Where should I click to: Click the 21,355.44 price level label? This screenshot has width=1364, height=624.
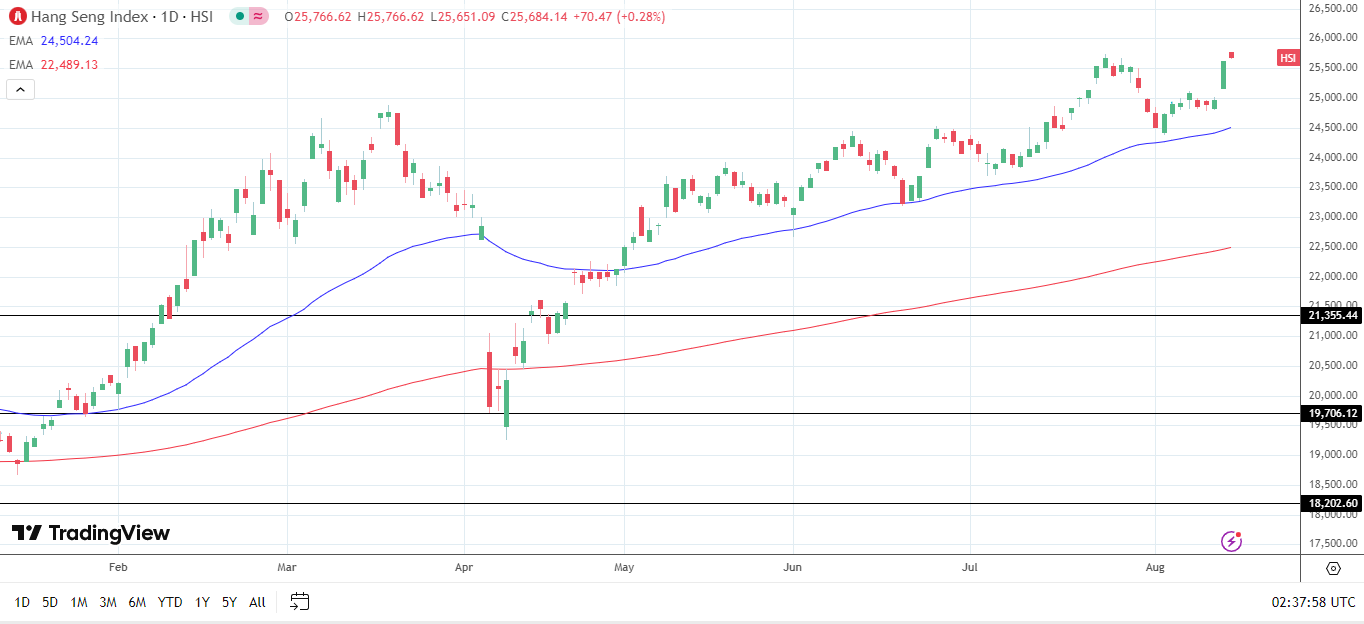click(1330, 315)
